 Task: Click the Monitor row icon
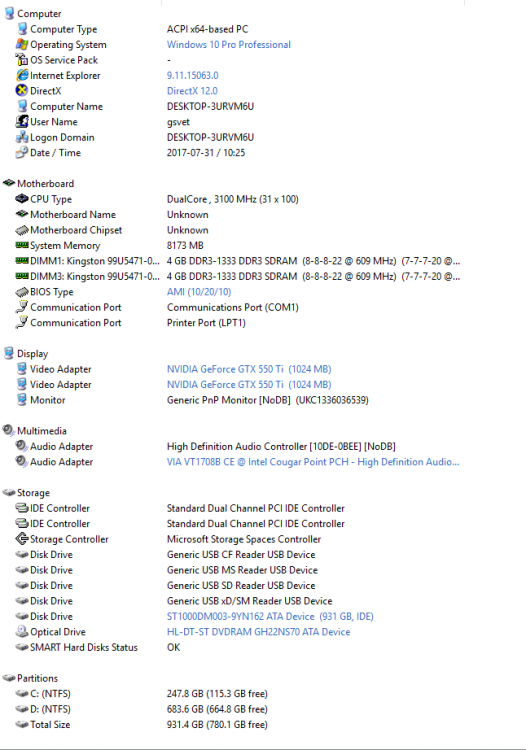pyautogui.click(x=22, y=400)
